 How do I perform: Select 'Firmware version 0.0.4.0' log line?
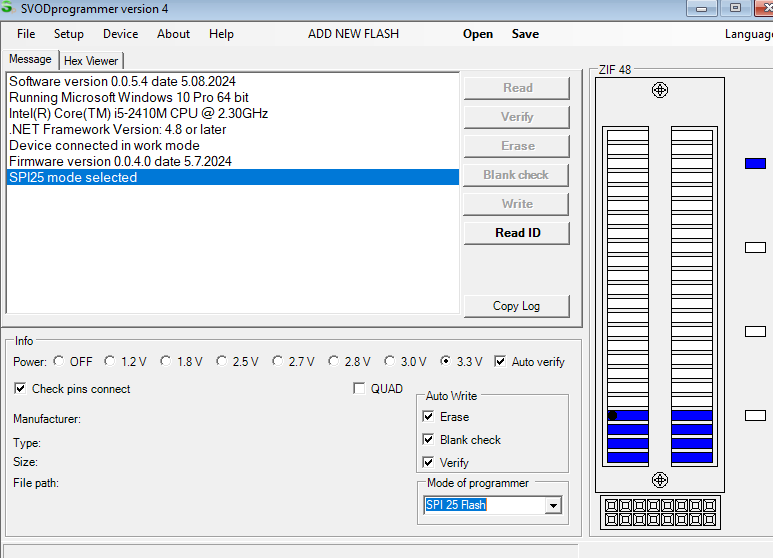[233, 161]
